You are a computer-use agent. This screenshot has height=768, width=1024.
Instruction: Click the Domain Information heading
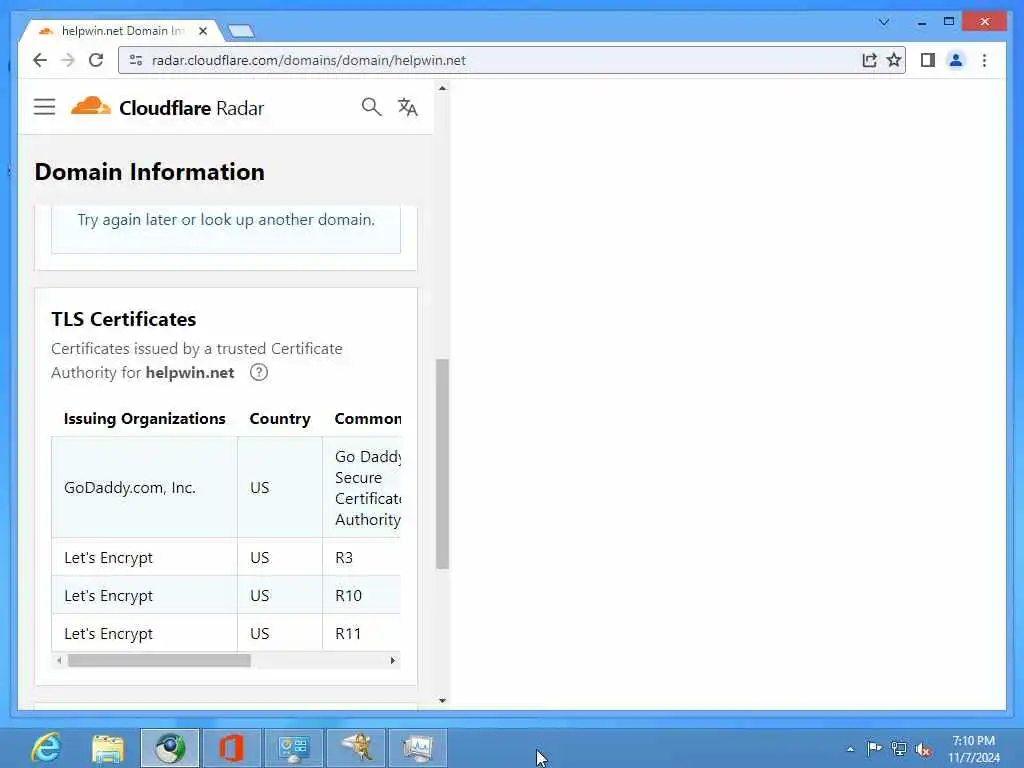(150, 172)
